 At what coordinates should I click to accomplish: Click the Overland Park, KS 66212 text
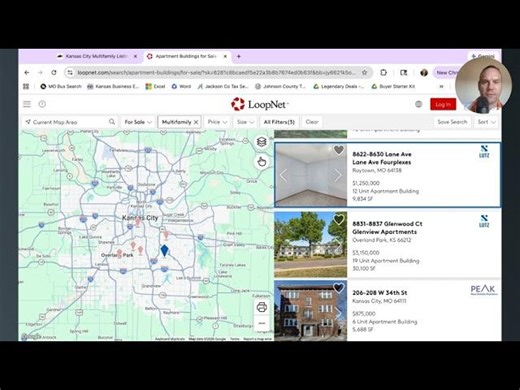[x=382, y=240]
